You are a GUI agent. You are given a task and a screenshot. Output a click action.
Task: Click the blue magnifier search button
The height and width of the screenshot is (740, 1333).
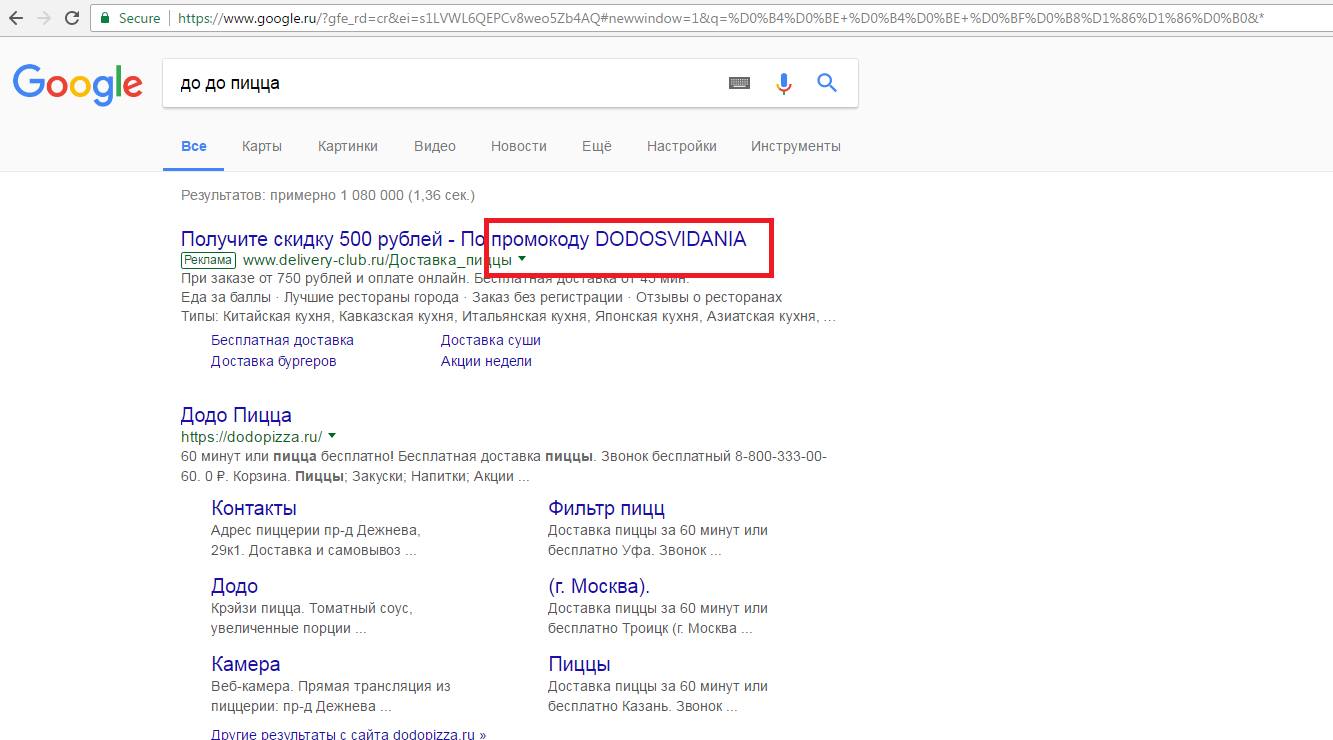click(x=827, y=83)
